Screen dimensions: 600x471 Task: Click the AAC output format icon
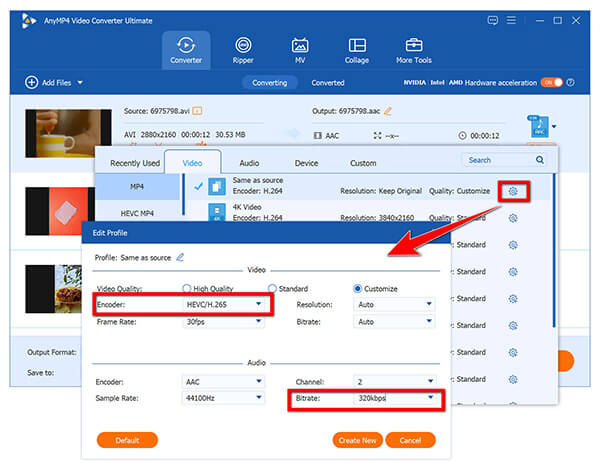(539, 126)
